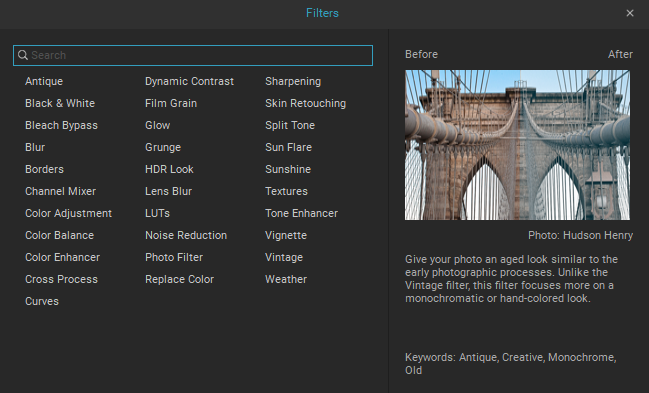Viewport: 649px width, 393px height.
Task: Click the magnifier icon in the search box
Action: [23, 55]
